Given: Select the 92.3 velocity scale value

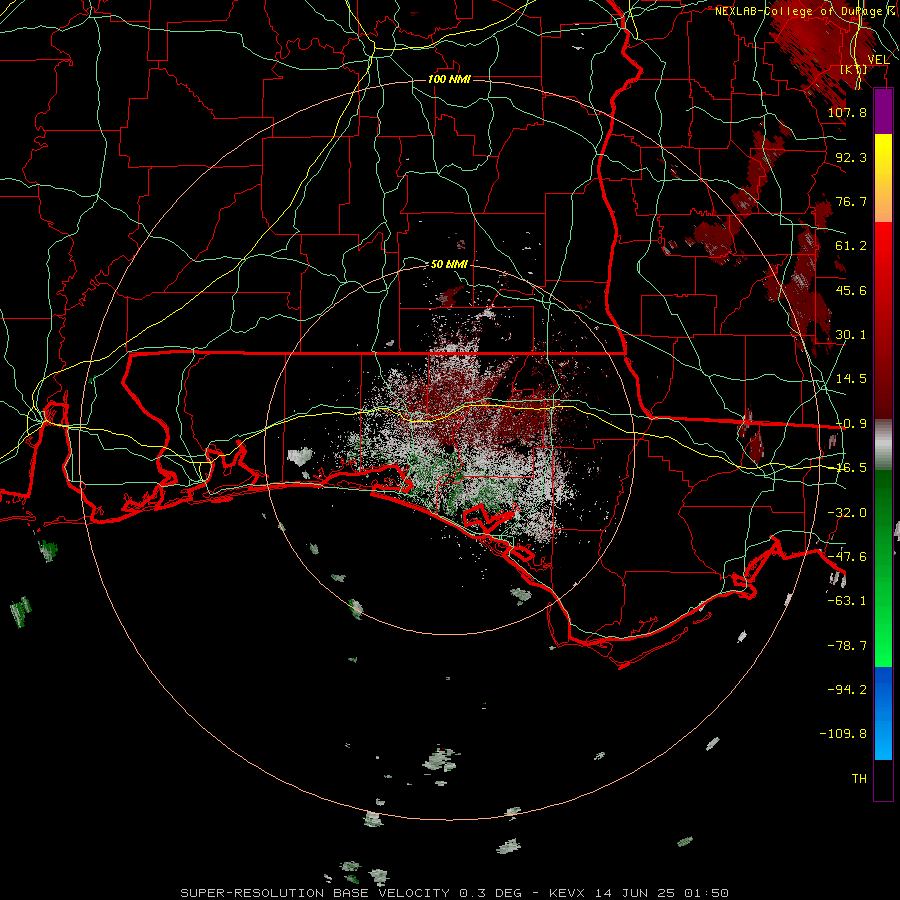Looking at the screenshot, I should [851, 157].
